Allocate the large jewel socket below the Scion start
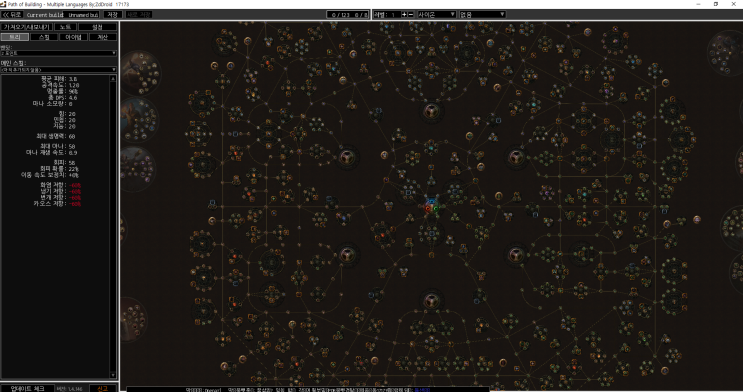Screen dimensions: 743x392 pyautogui.click(x=431, y=300)
